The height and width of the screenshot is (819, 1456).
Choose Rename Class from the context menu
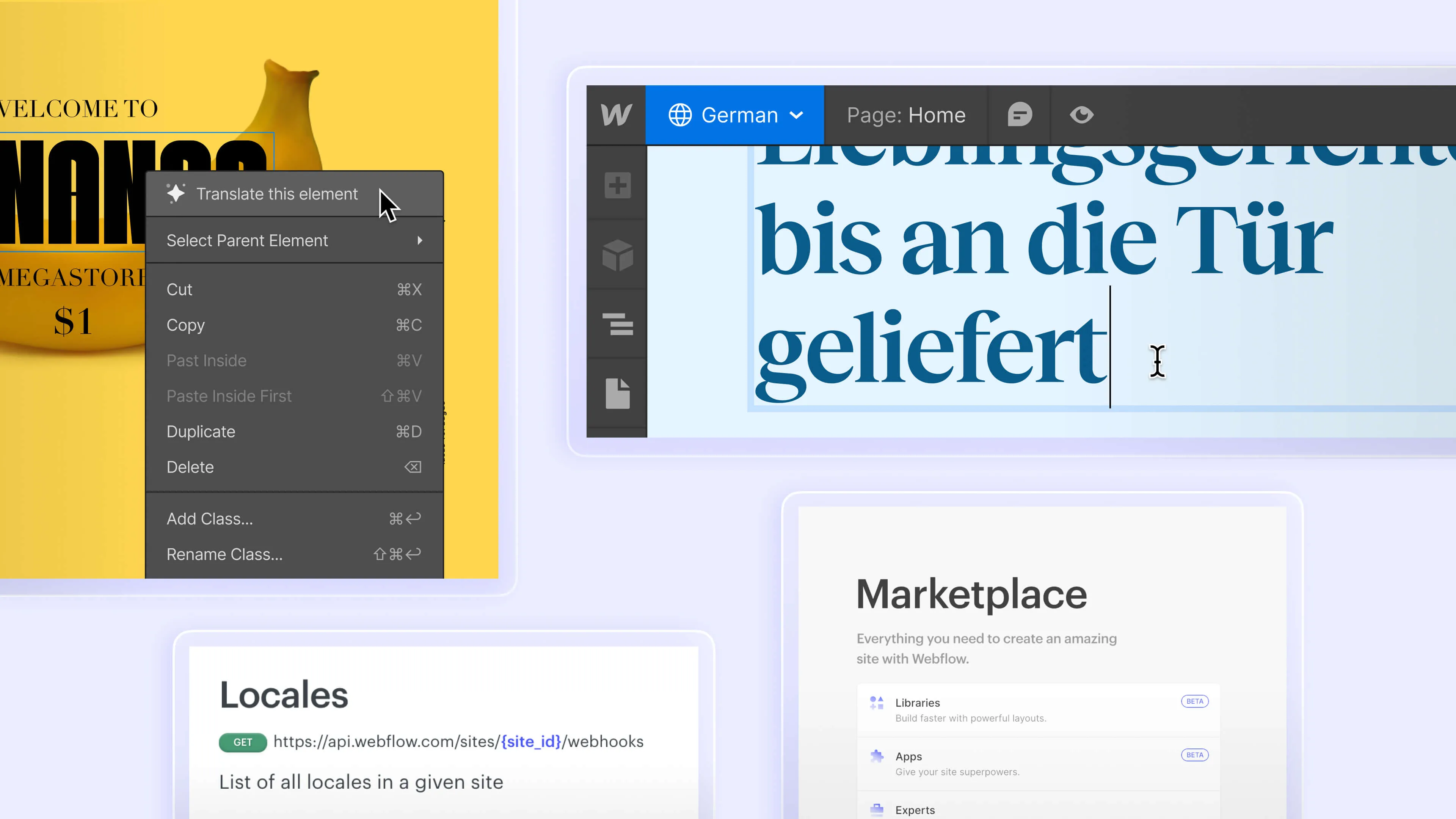(x=225, y=554)
